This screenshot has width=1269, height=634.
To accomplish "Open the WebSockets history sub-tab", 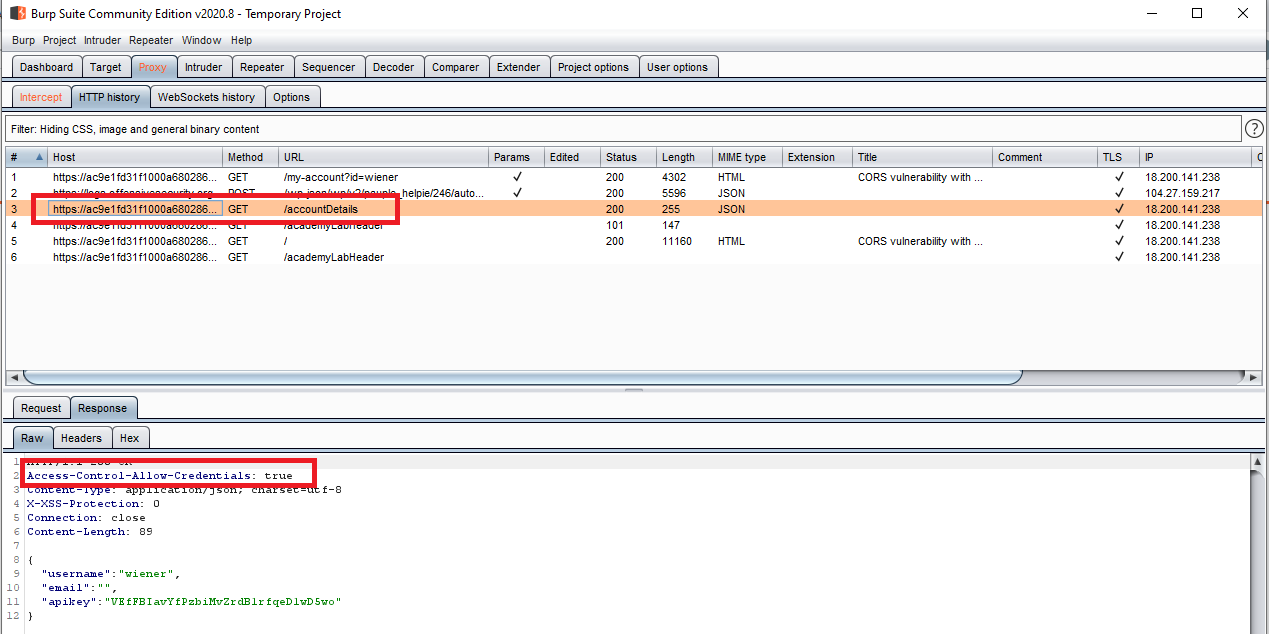I will 207,97.
